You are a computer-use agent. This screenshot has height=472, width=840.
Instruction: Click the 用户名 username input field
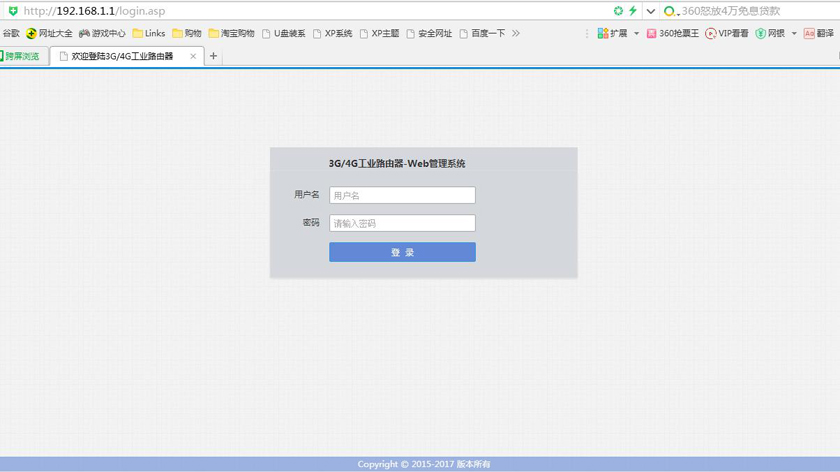(402, 195)
